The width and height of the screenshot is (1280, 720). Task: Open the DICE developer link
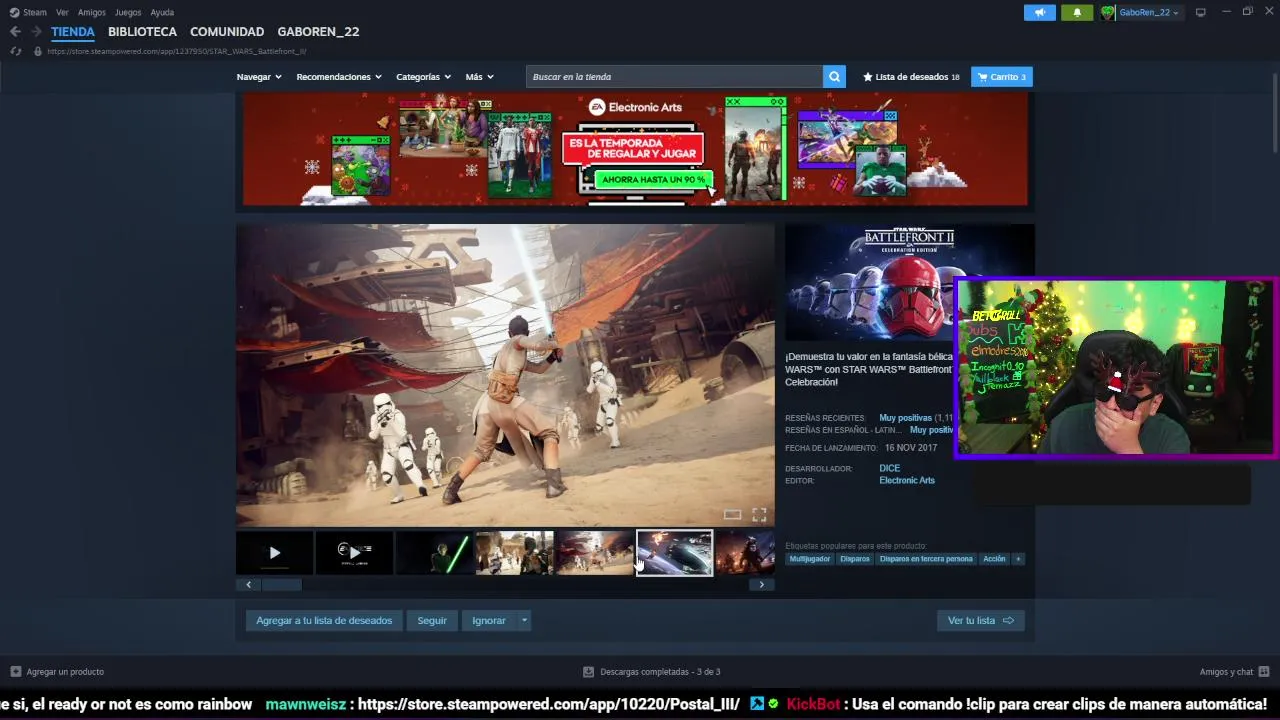pyautogui.click(x=889, y=468)
